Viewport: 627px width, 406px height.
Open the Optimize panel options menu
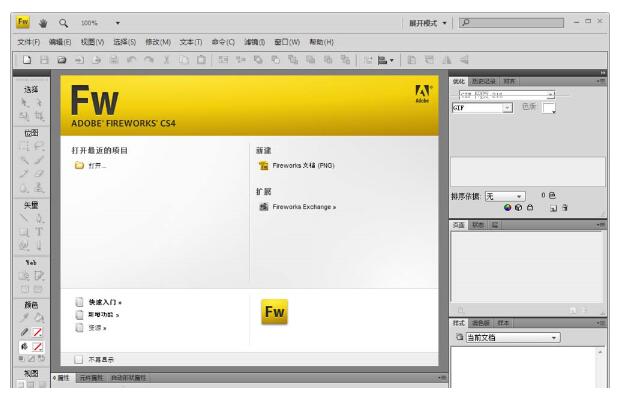click(x=601, y=82)
